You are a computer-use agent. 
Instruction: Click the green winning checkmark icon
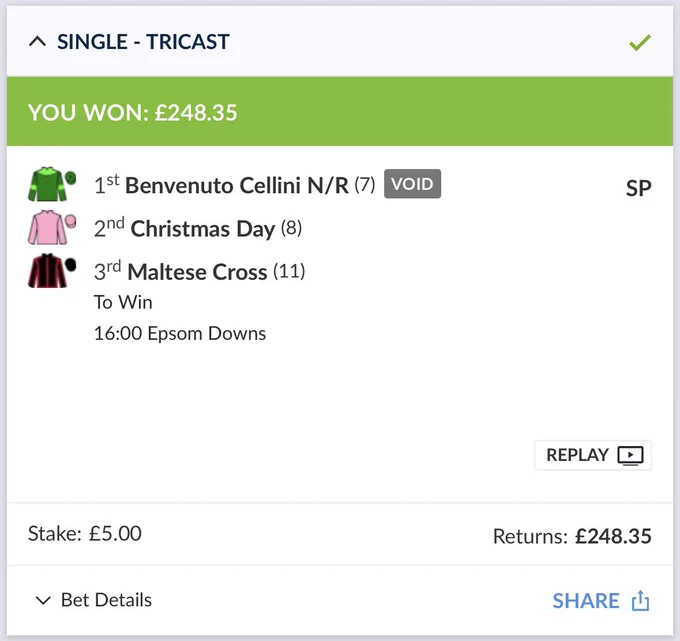640,43
